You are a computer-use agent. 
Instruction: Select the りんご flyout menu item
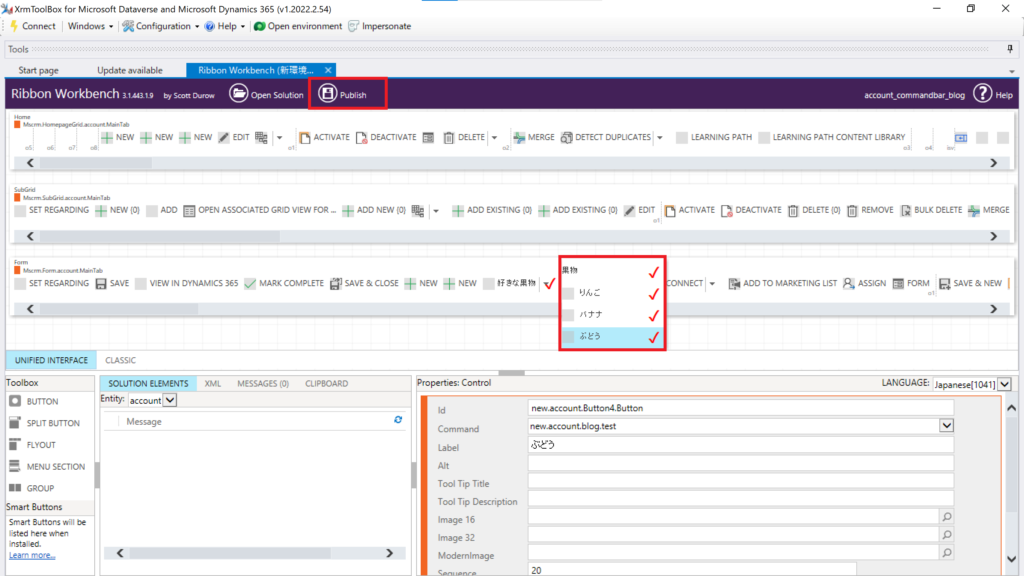(611, 293)
